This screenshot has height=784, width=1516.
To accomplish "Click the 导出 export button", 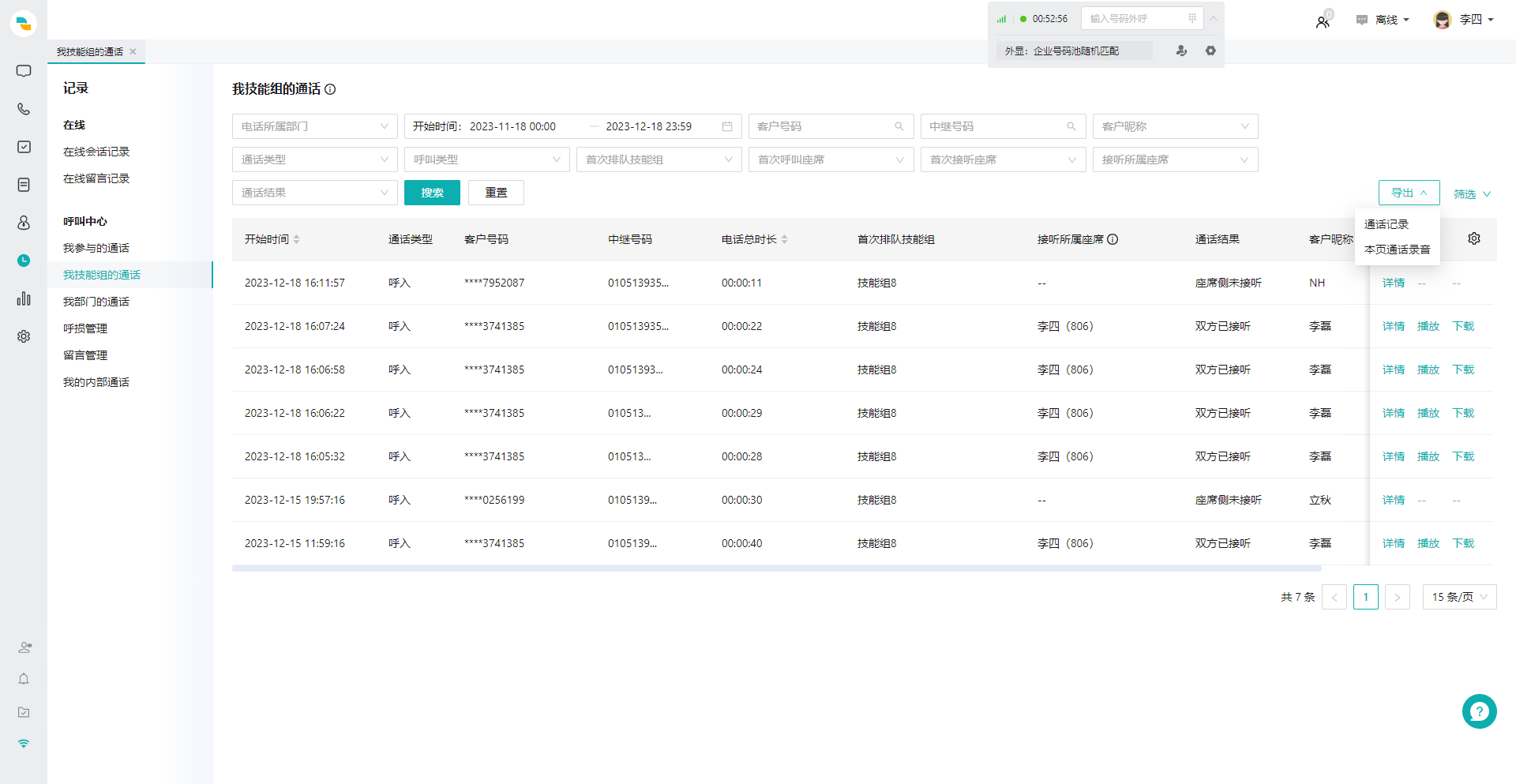I will click(1409, 193).
